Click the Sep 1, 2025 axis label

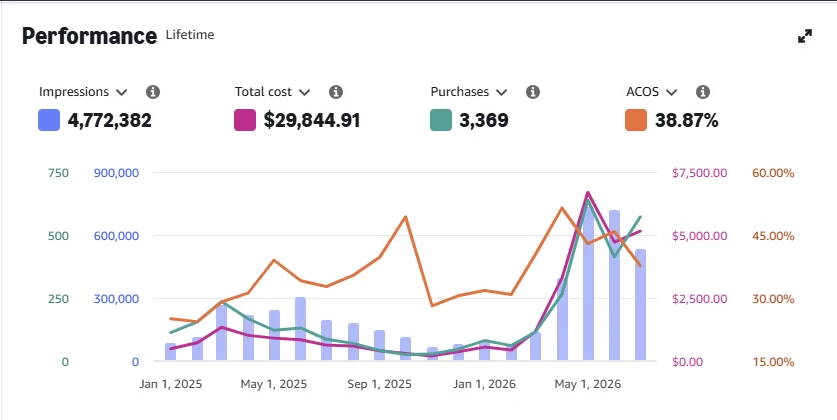380,384
